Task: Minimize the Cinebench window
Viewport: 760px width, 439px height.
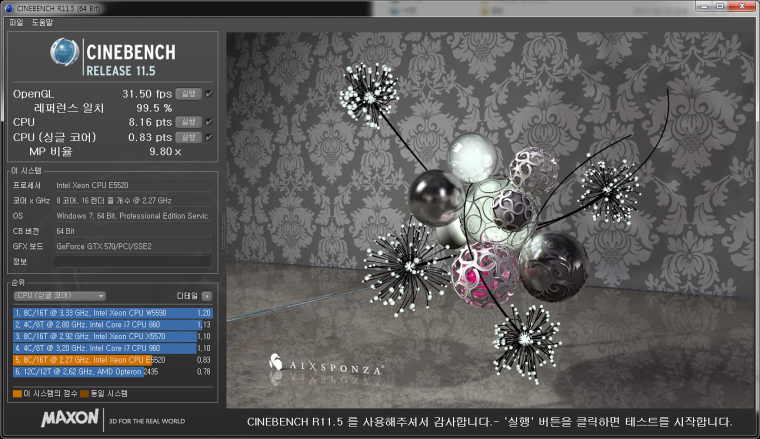Action: point(704,6)
